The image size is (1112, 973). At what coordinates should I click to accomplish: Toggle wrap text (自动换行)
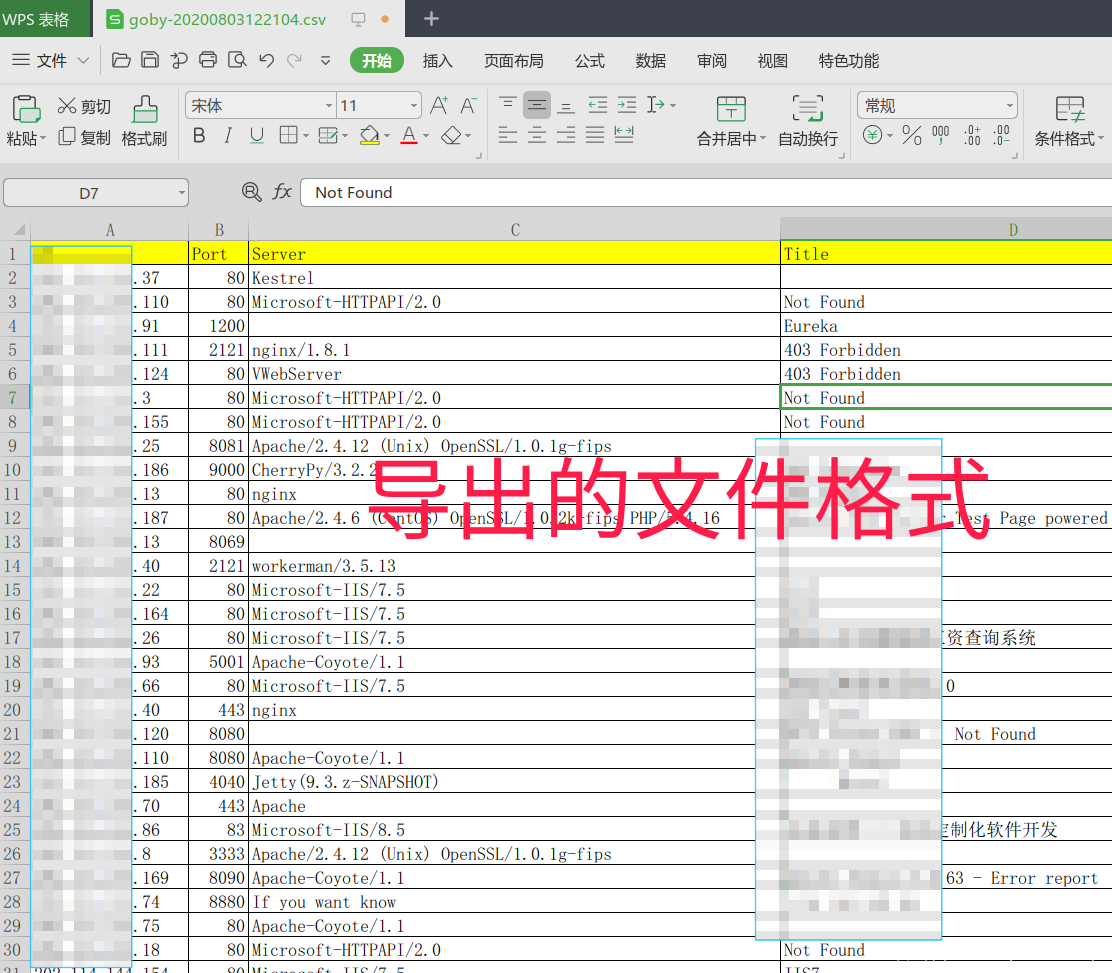(808, 120)
